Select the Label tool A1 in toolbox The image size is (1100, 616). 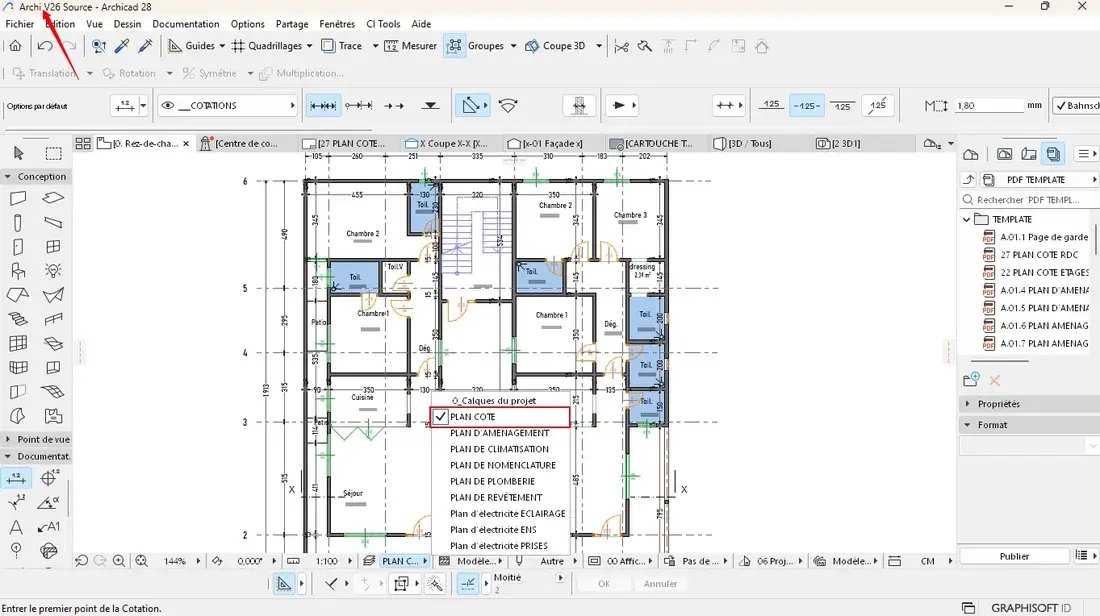pyautogui.click(x=48, y=527)
